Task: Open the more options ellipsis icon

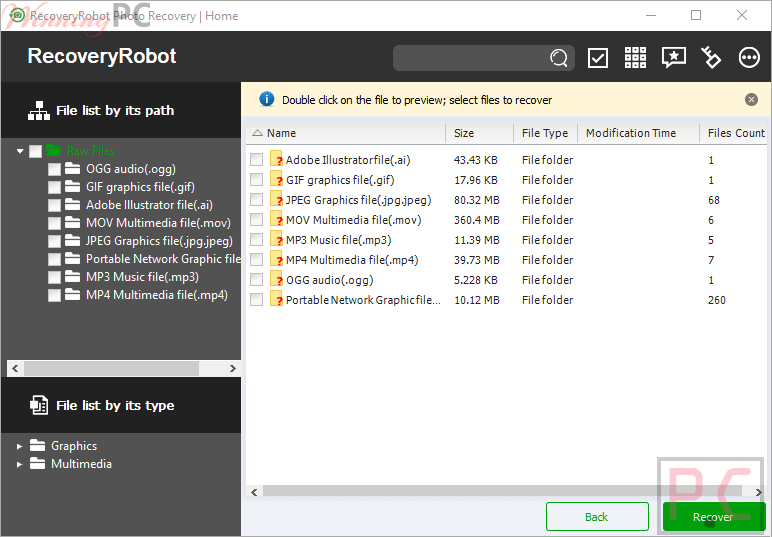Action: pyautogui.click(x=749, y=58)
